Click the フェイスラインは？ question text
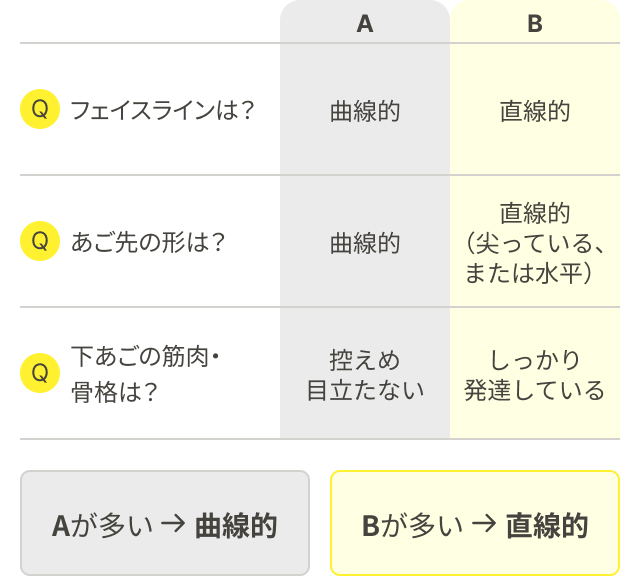 (x=162, y=111)
